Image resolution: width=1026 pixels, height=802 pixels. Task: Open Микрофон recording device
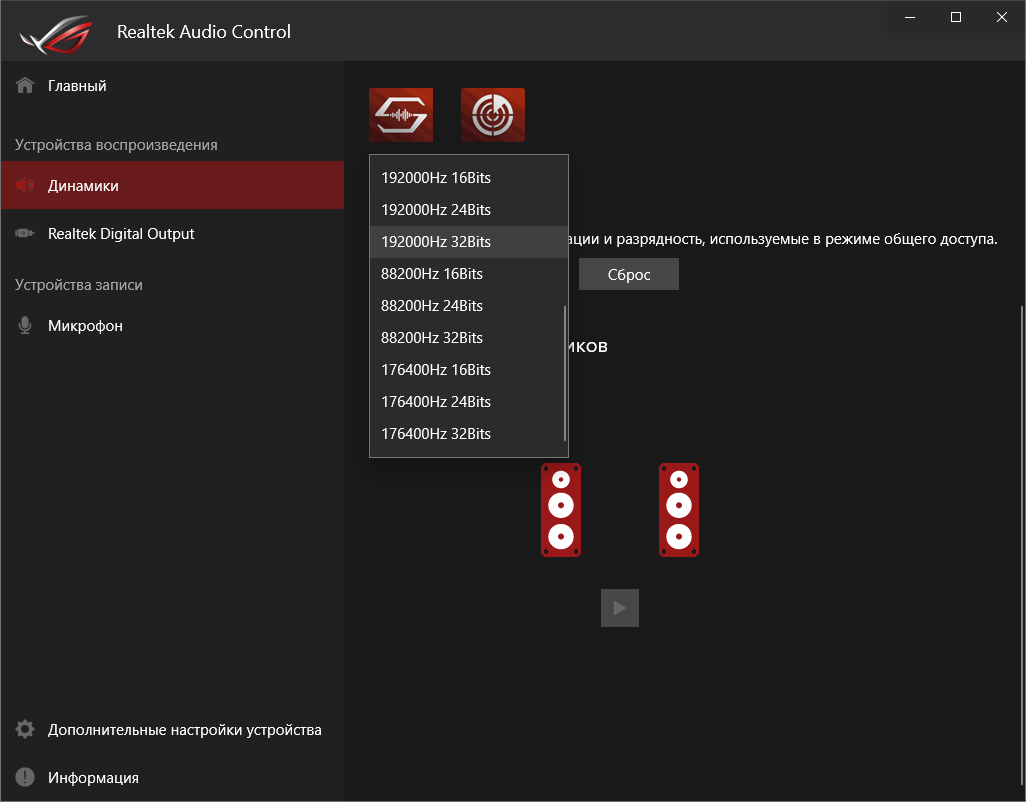pos(172,325)
